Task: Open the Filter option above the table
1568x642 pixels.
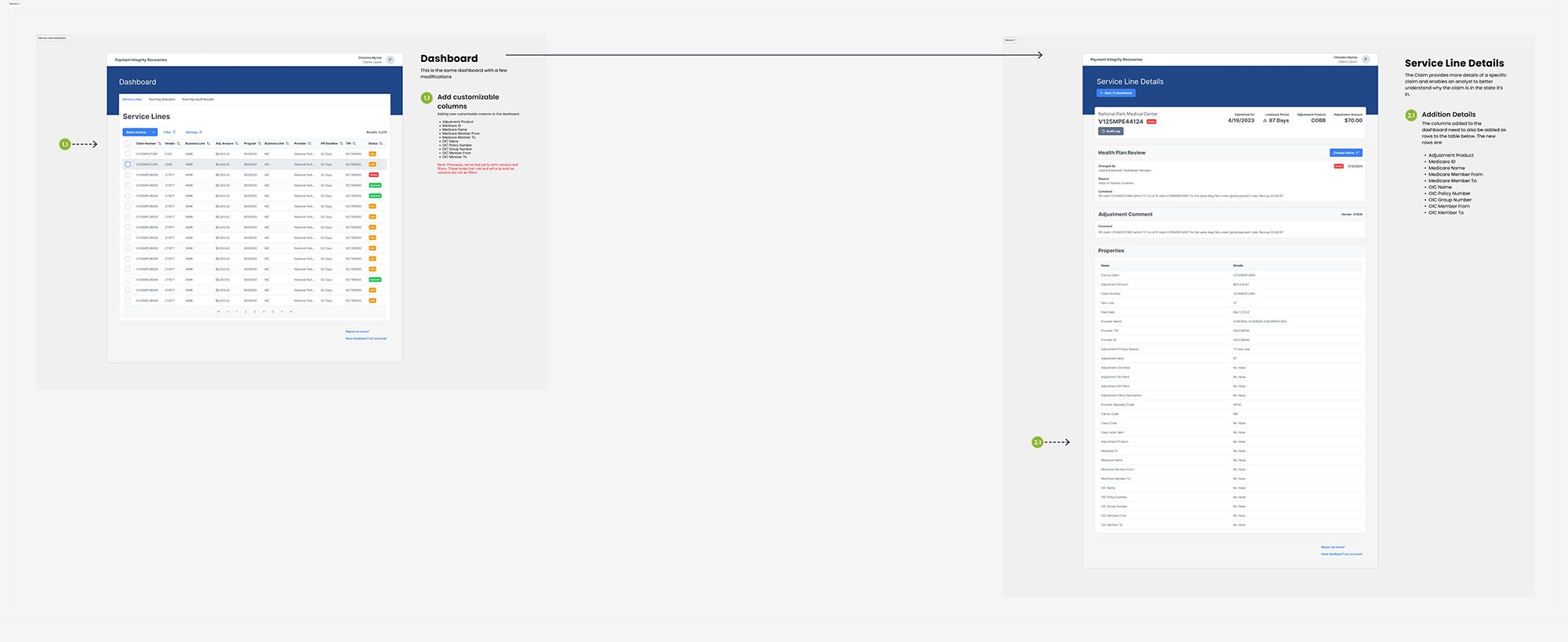Action: 169,132
